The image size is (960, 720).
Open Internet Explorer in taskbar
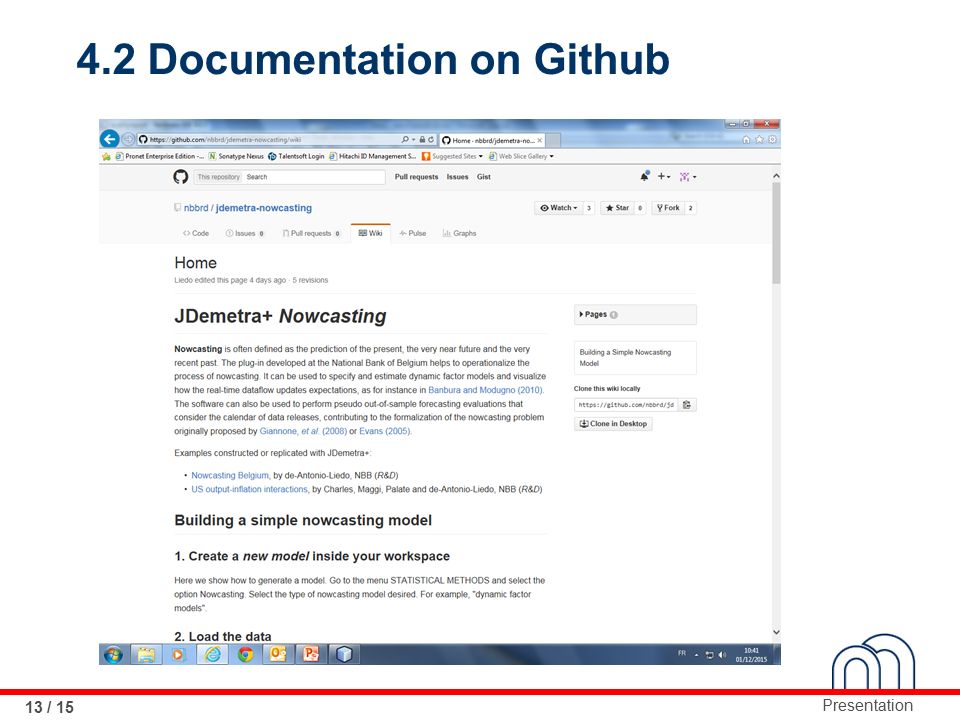point(212,654)
